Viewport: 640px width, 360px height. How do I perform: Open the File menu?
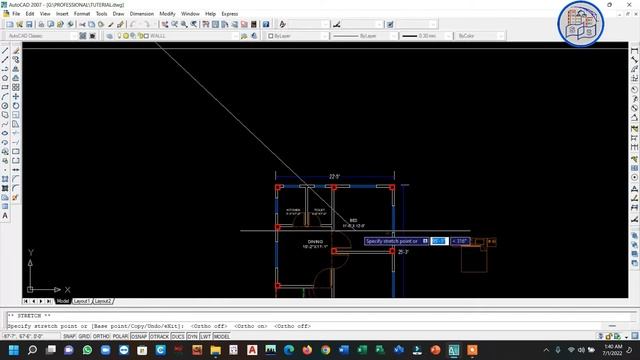point(16,13)
